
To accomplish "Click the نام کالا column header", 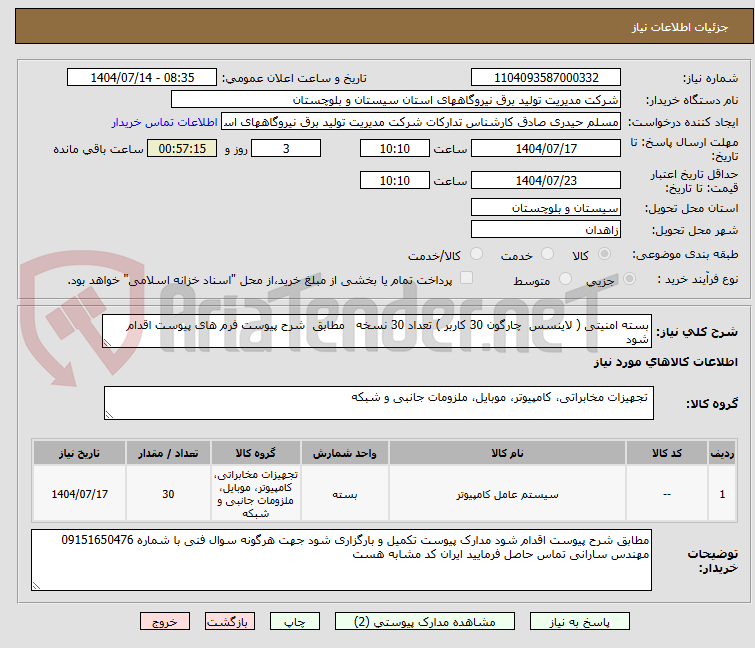I will click(x=508, y=453).
